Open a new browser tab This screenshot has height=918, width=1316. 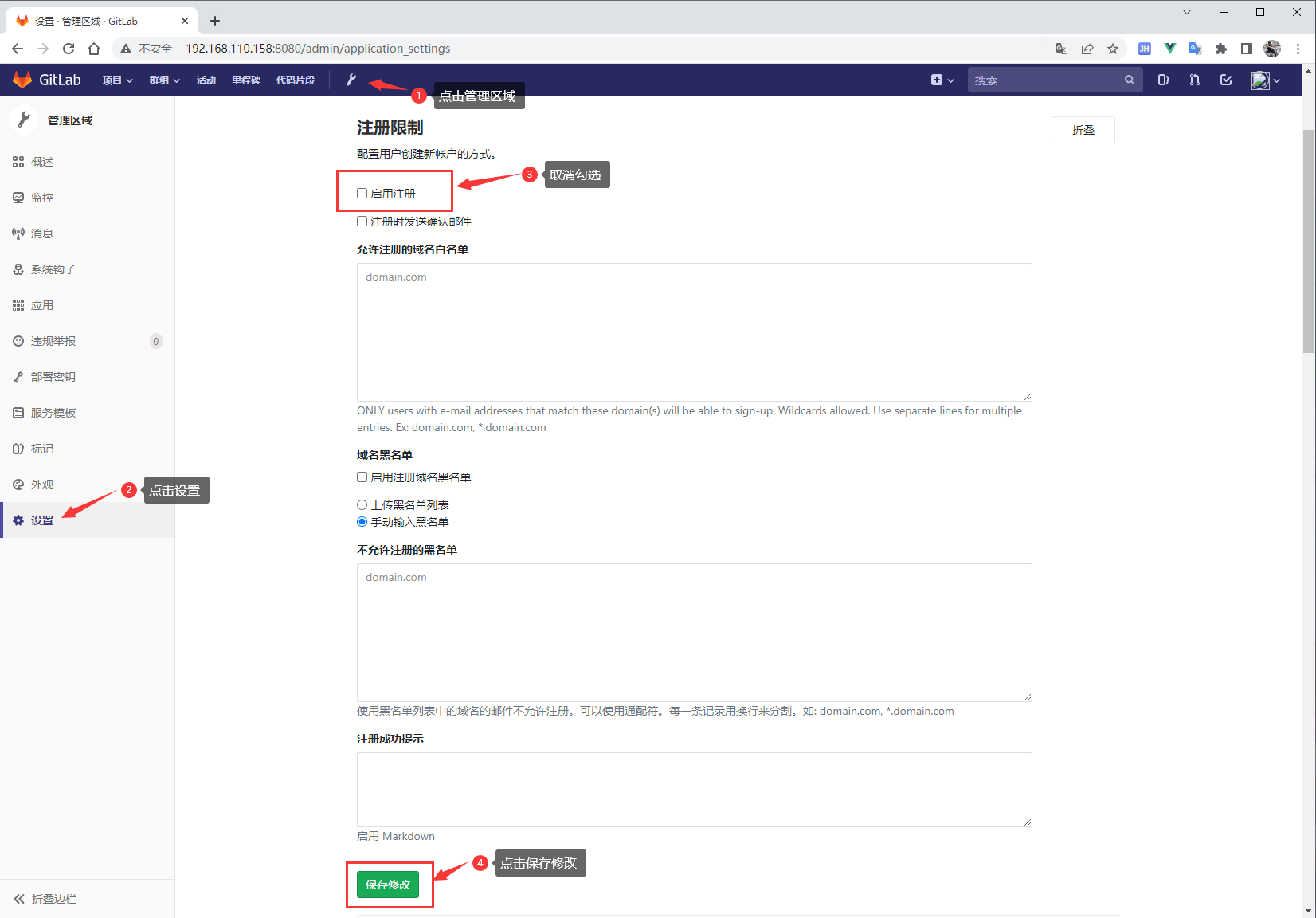[215, 21]
